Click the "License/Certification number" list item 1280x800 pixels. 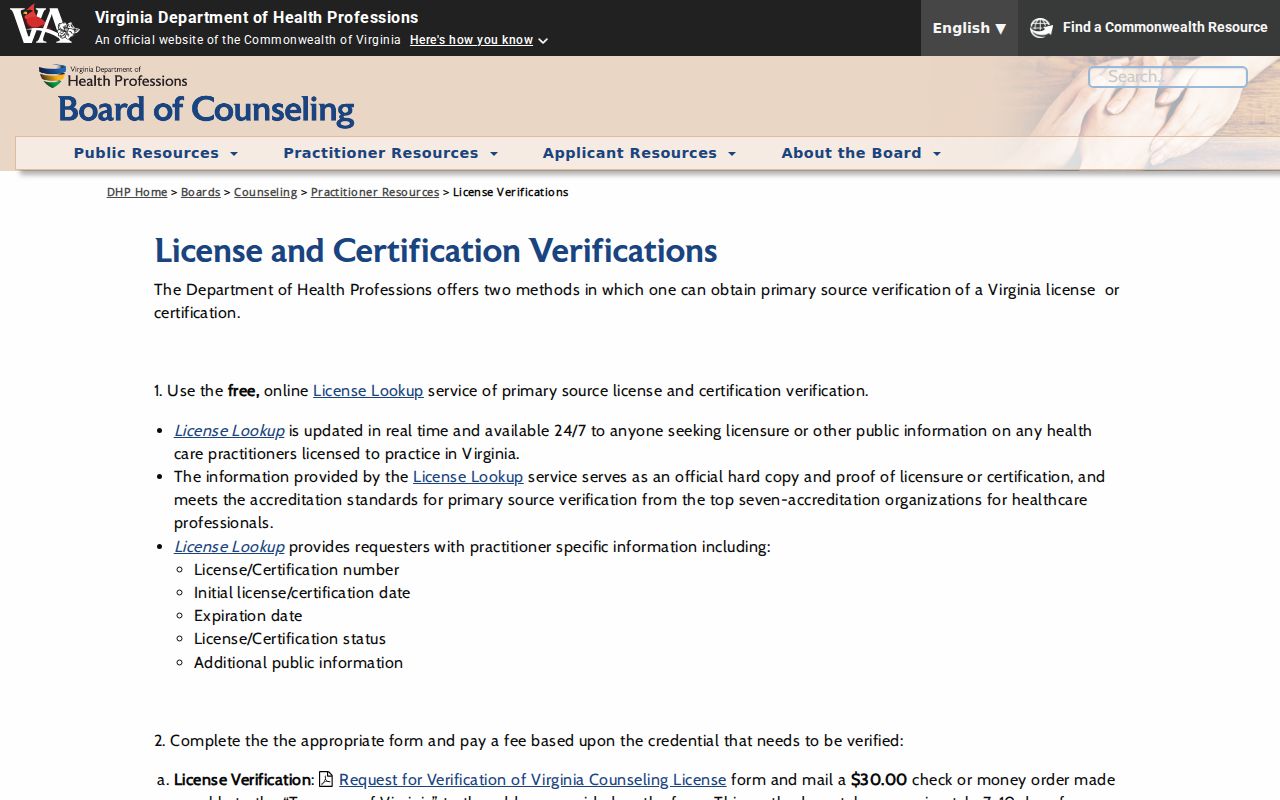tap(297, 570)
